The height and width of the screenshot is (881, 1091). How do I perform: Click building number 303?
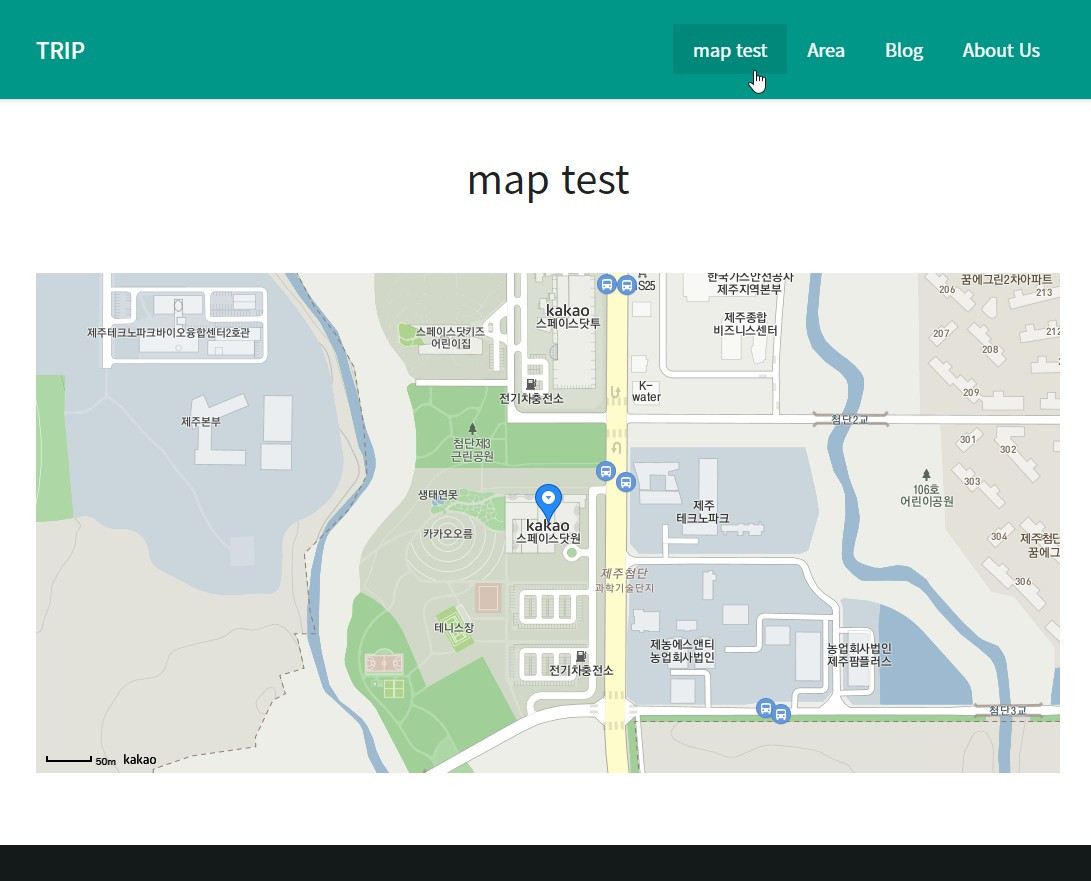click(x=972, y=482)
